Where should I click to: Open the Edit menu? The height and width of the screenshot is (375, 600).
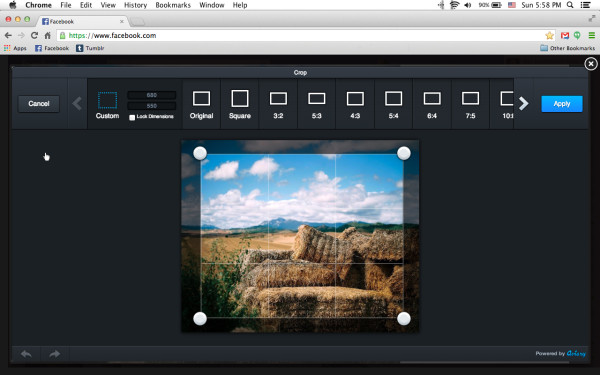pyautogui.click(x=86, y=5)
